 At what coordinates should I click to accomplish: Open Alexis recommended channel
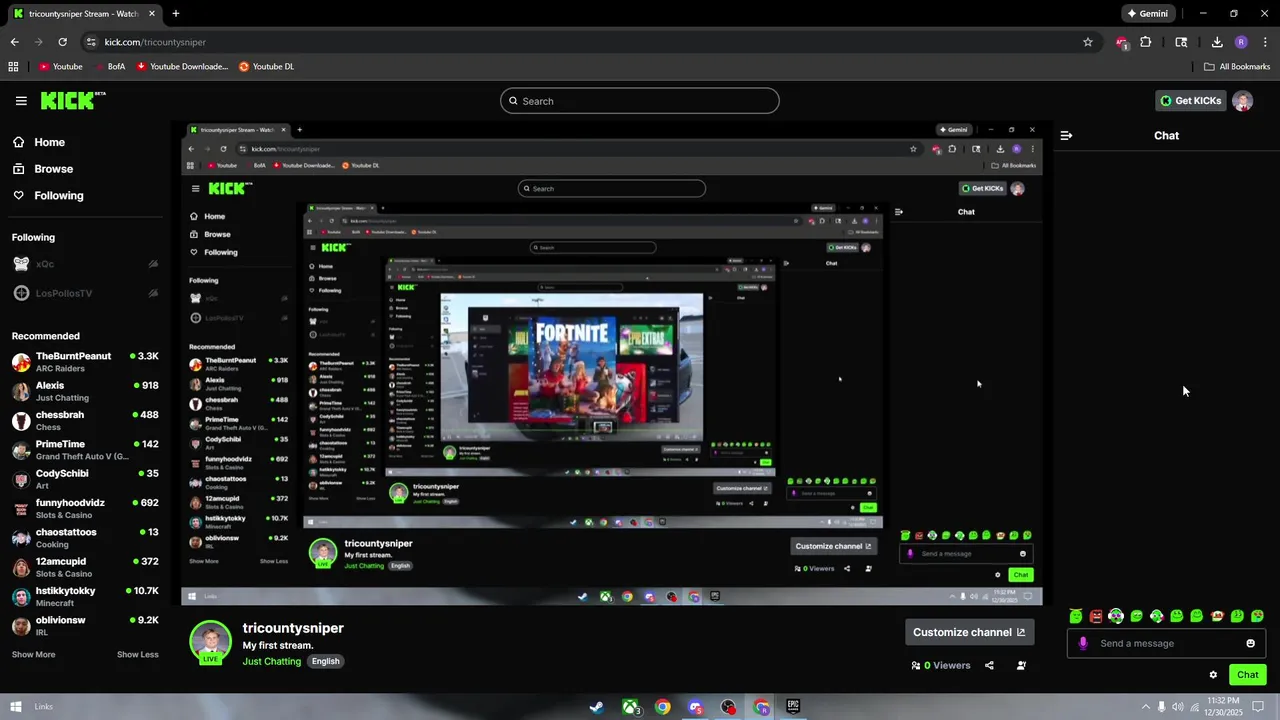point(85,391)
